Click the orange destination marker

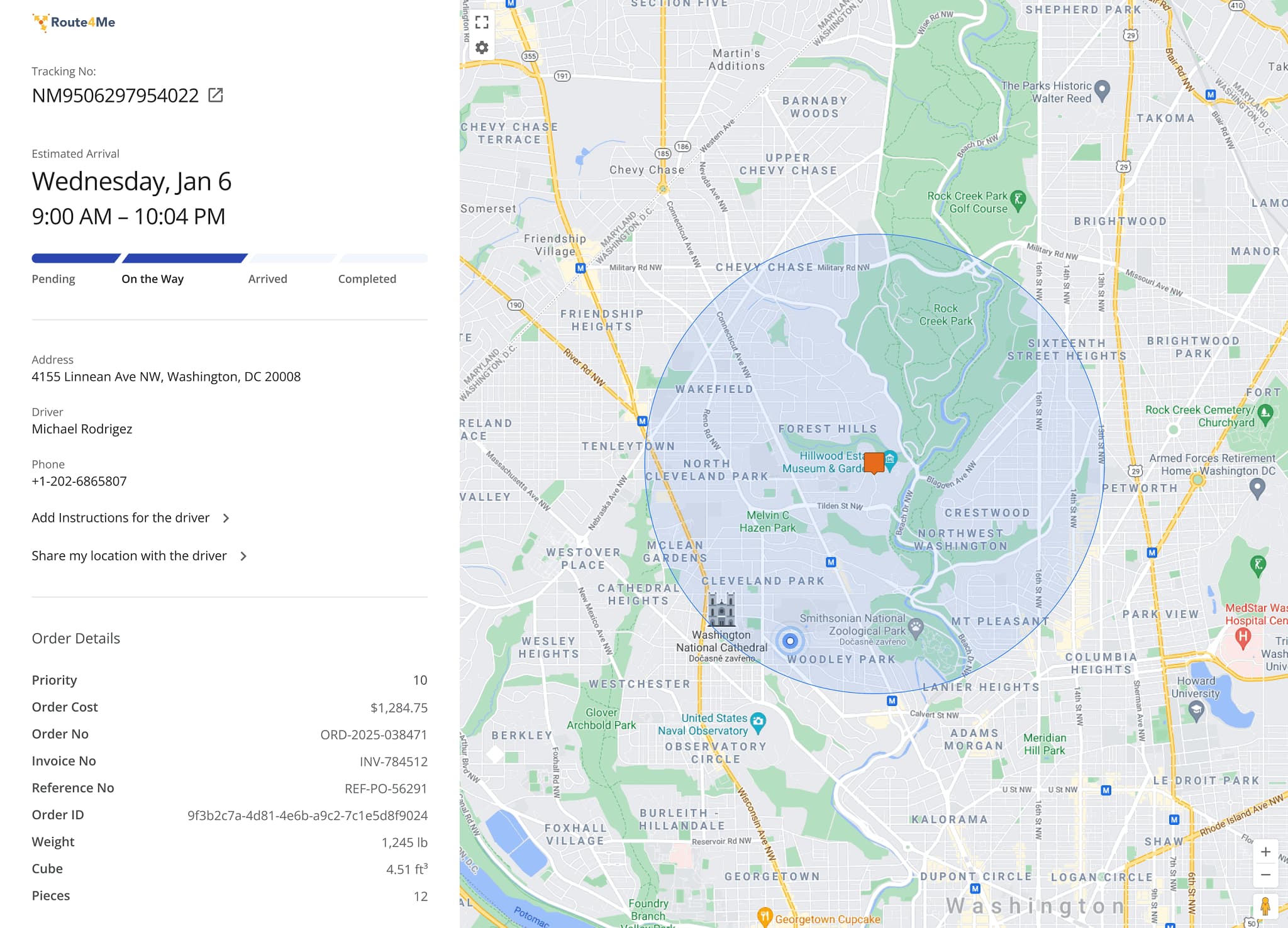(874, 463)
